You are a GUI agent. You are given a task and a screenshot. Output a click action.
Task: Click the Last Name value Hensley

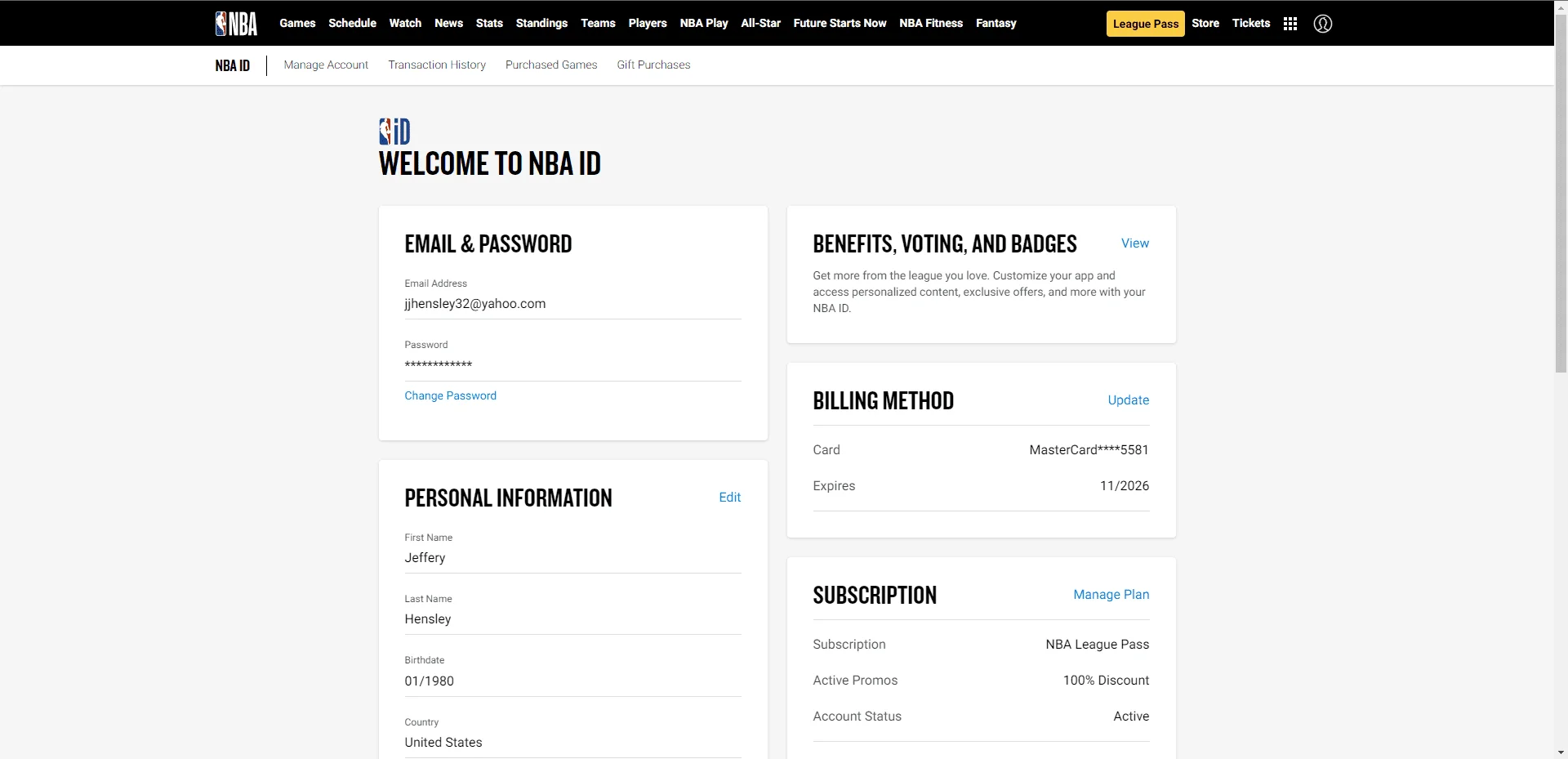point(428,619)
